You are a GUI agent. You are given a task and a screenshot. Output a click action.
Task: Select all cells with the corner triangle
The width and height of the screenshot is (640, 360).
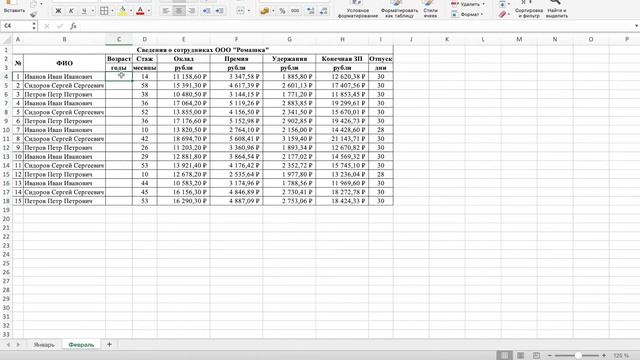pos(6,40)
